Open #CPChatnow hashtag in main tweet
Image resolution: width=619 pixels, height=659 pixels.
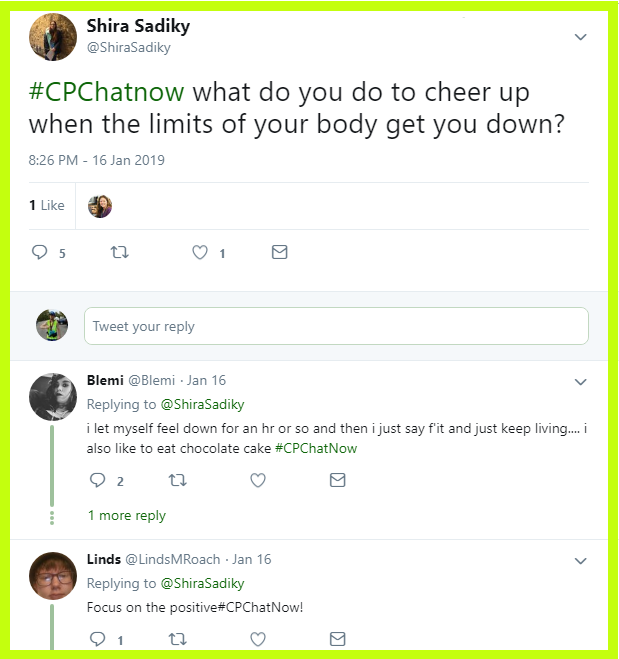(x=106, y=93)
